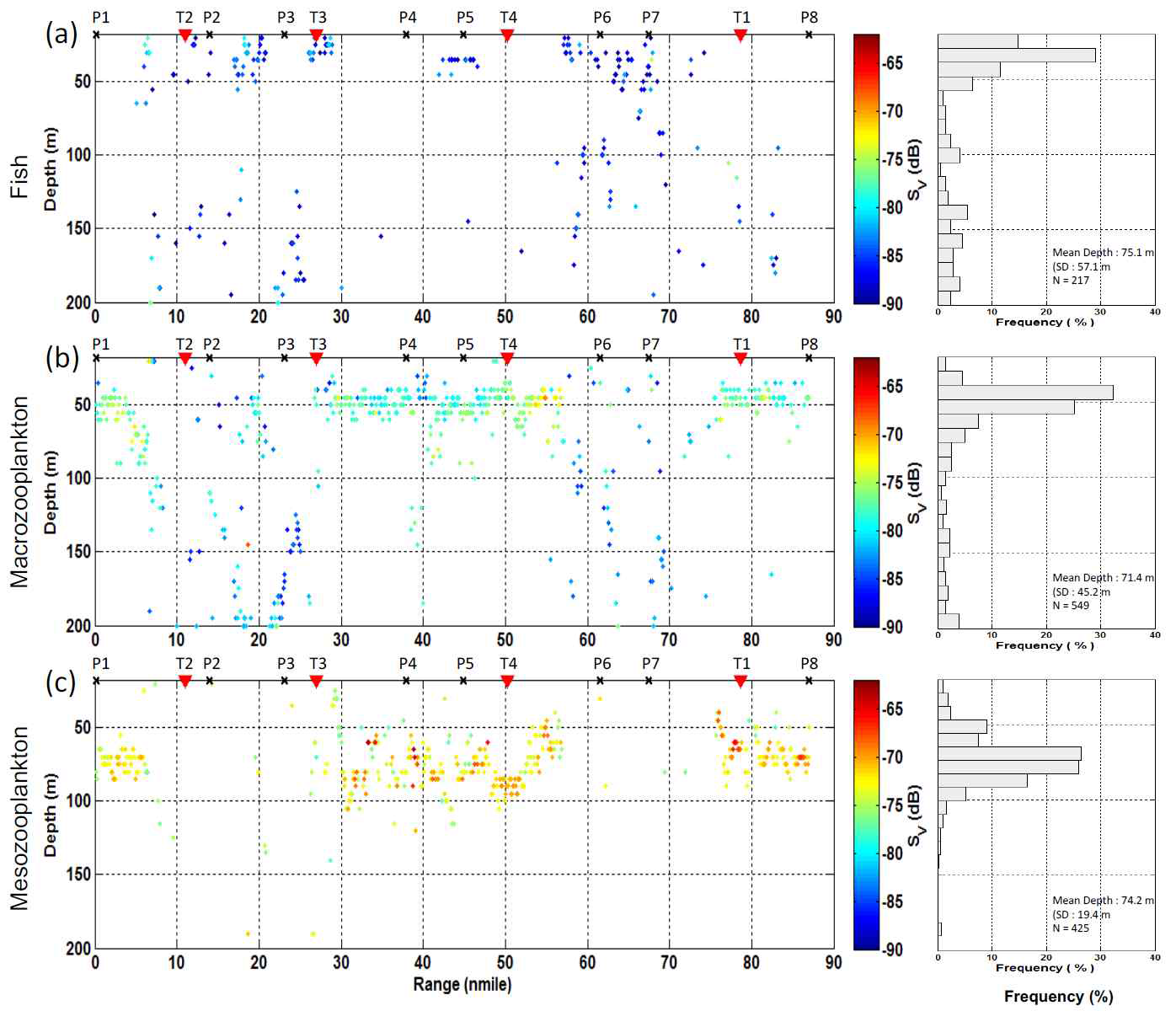
Task: Click the 'Range (nmile)' axis label
Action: pyautogui.click(x=462, y=984)
